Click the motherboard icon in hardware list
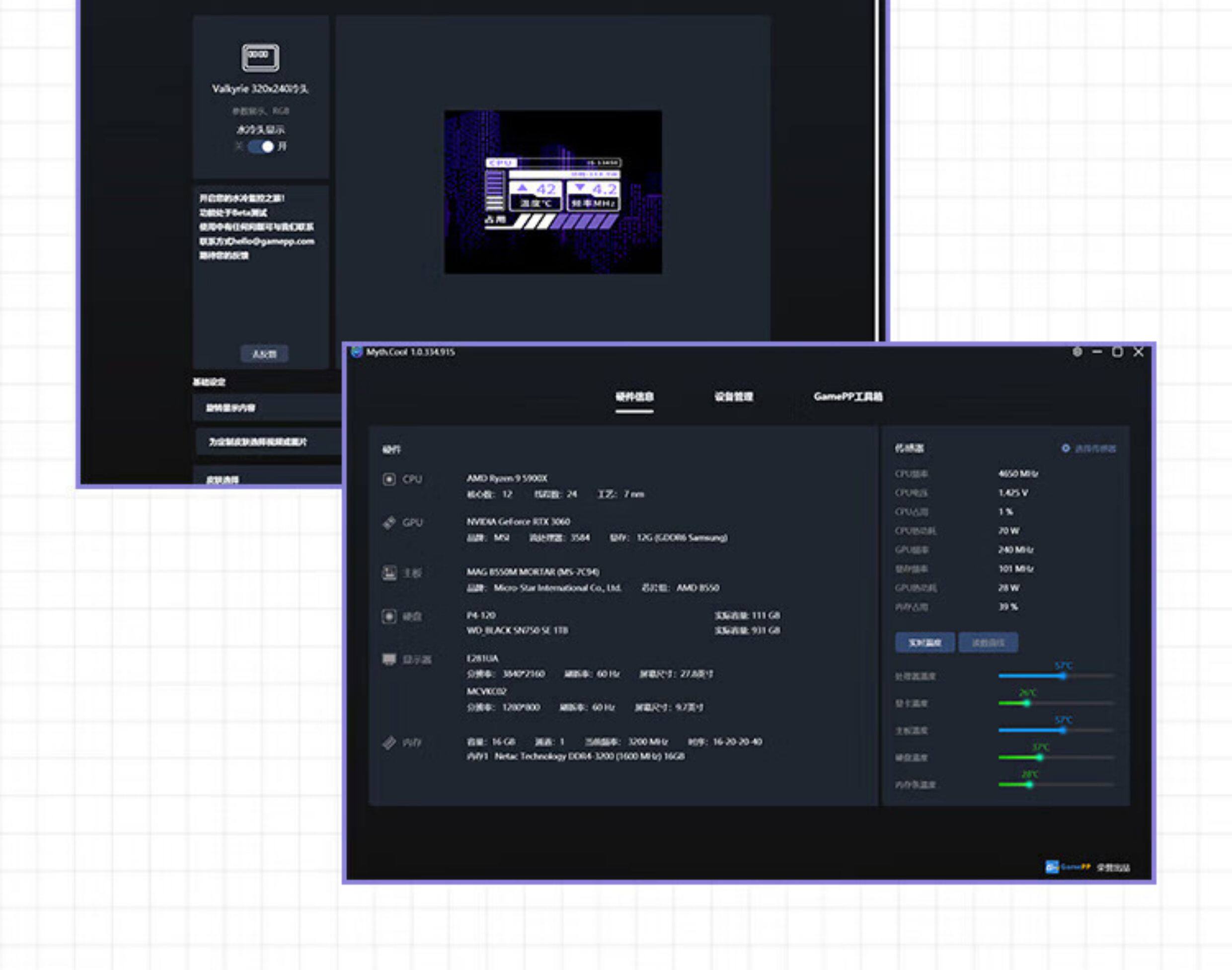The height and width of the screenshot is (970, 1232). 389,572
